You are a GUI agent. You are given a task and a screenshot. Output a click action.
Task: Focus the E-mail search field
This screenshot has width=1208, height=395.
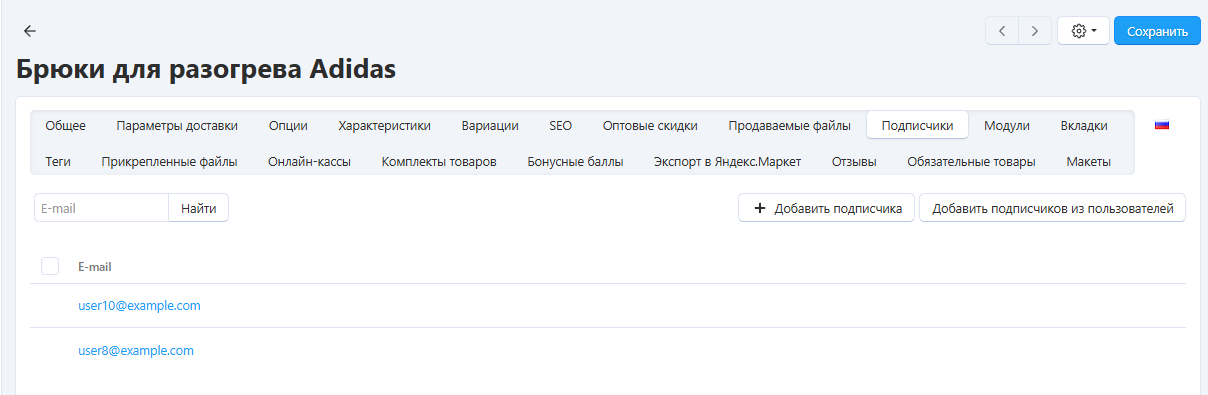(101, 208)
